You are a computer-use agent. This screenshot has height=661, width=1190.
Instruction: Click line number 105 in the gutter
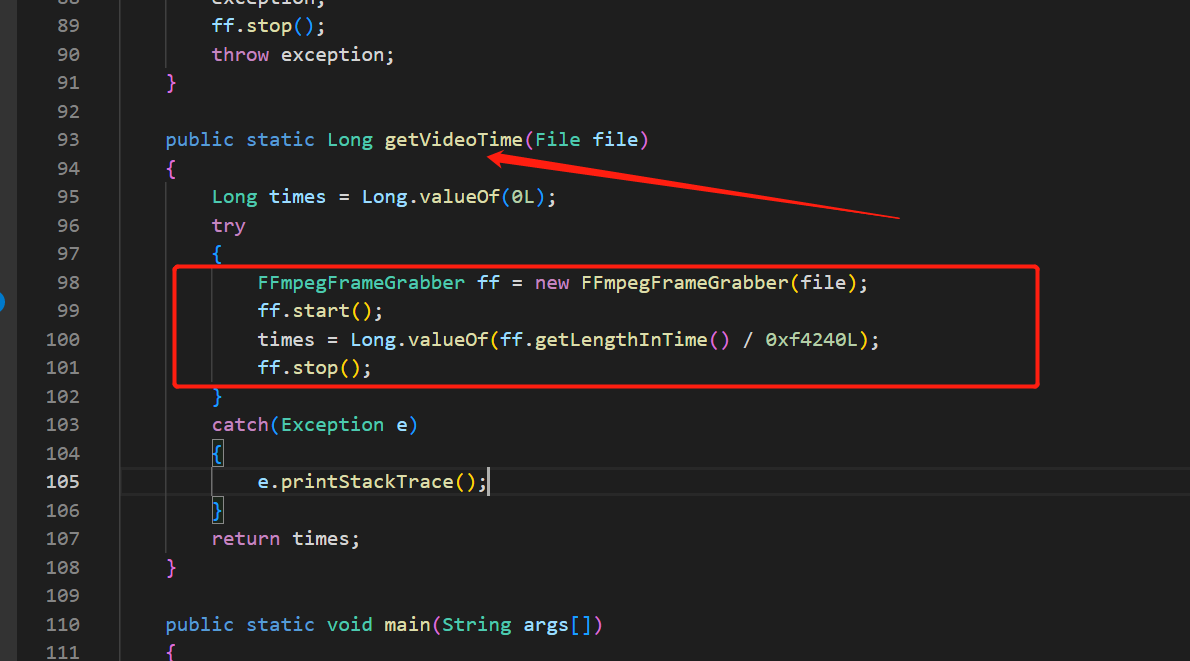click(62, 482)
